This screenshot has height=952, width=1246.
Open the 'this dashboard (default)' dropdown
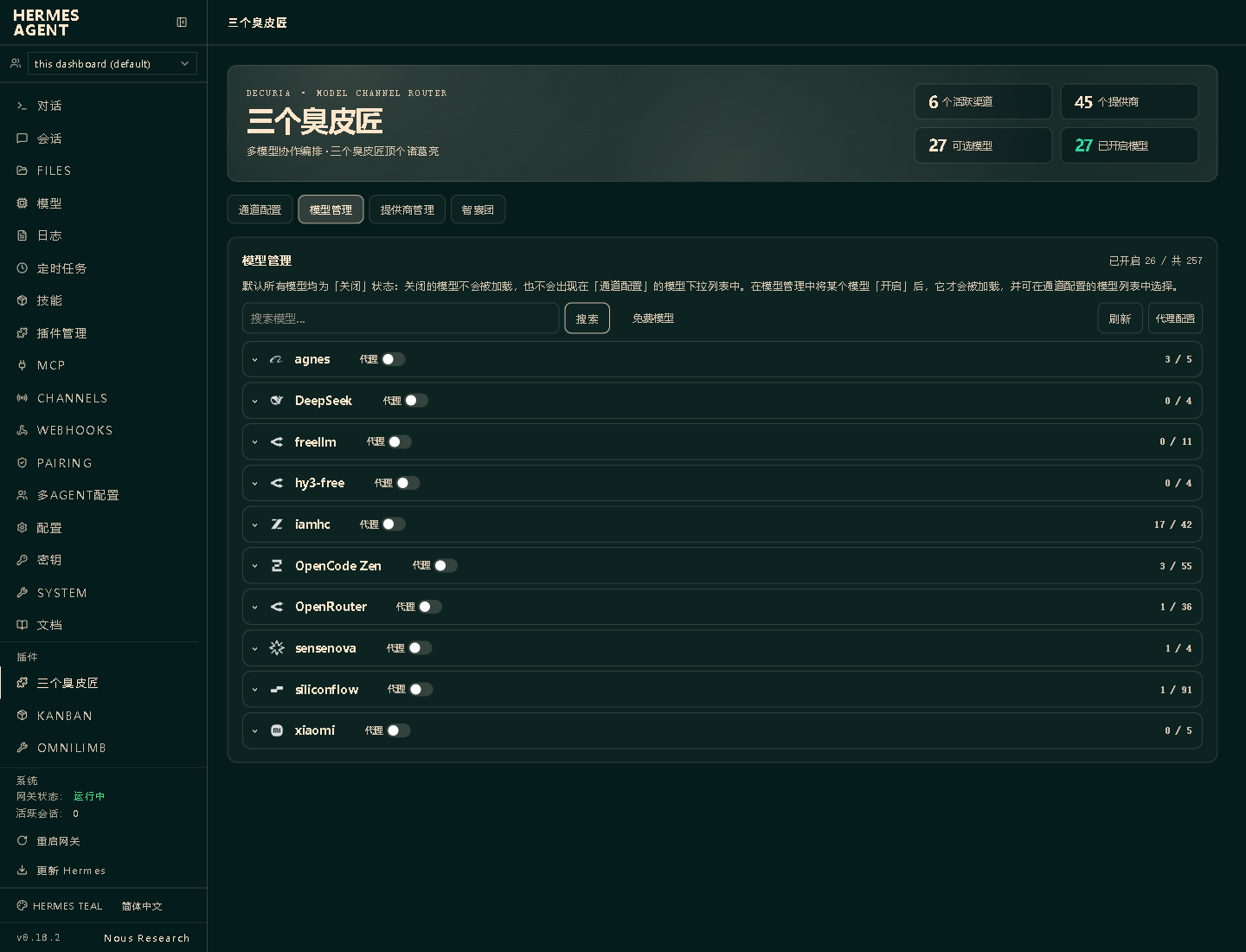point(112,64)
